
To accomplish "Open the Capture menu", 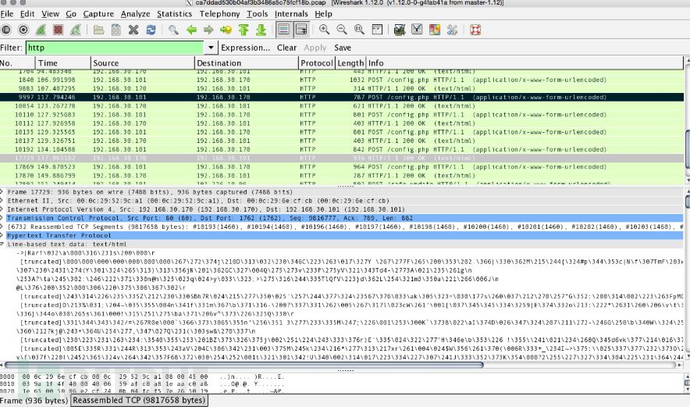I will [99, 14].
